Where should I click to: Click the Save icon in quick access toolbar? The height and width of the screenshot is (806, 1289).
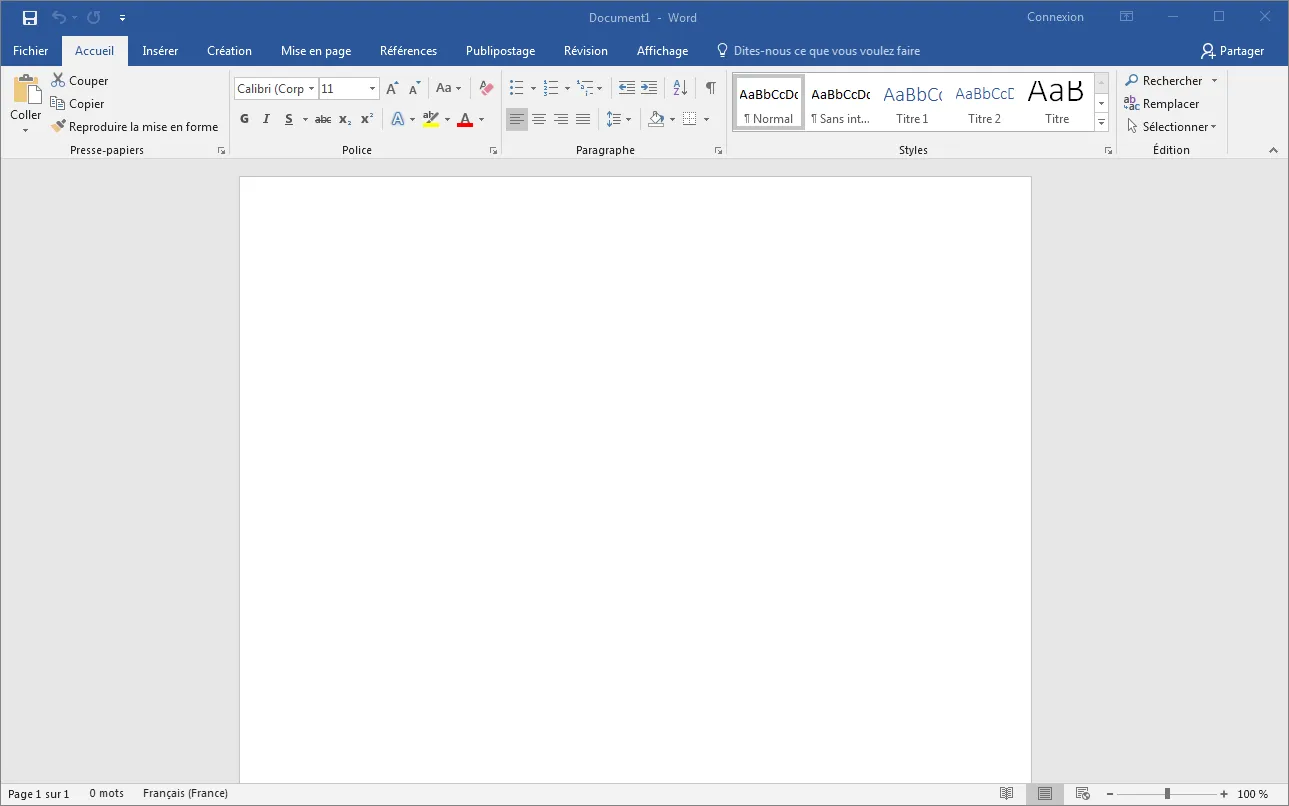coord(29,17)
